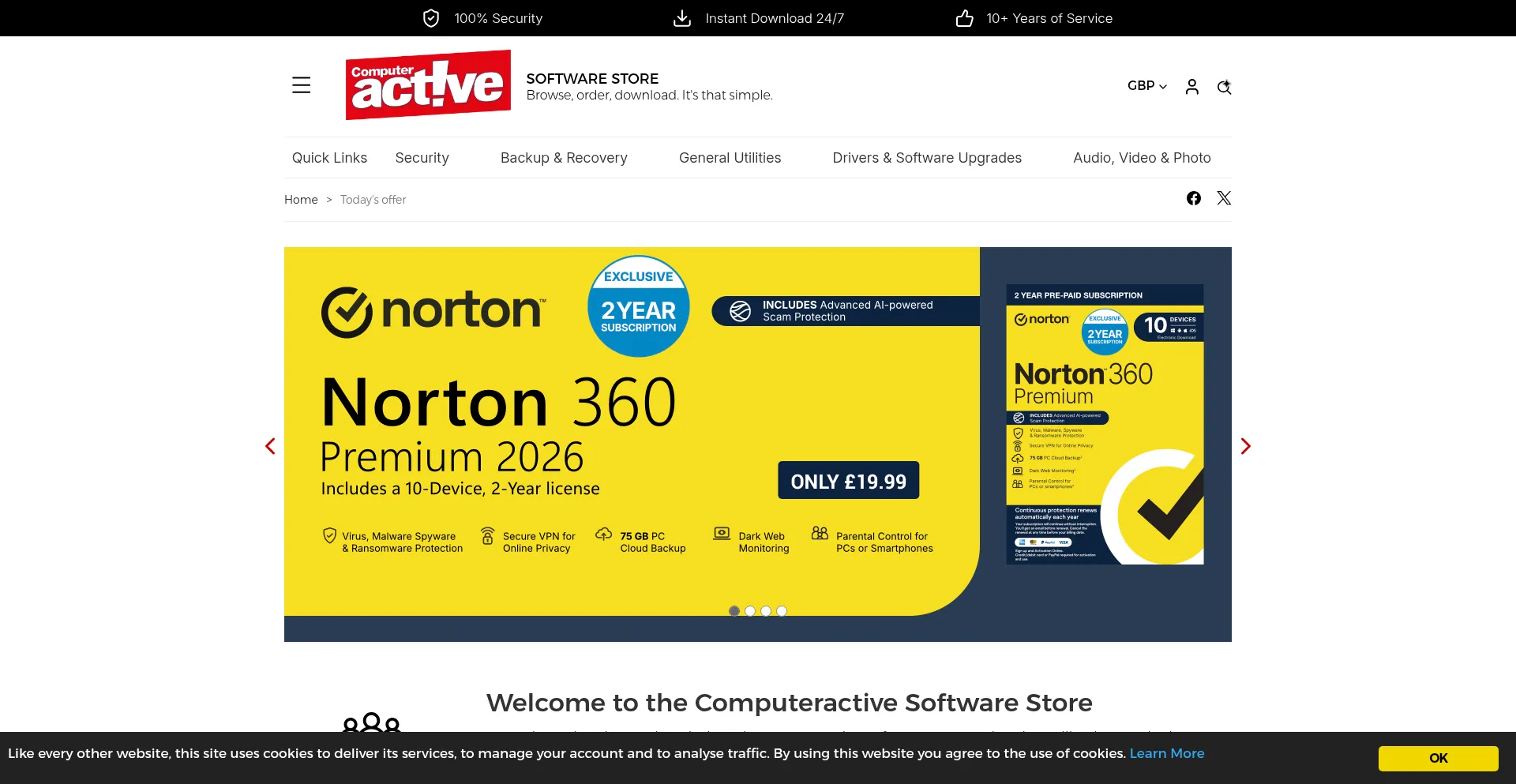Click the instant download icon in top bar
This screenshot has height=784, width=1516.
pos(682,18)
